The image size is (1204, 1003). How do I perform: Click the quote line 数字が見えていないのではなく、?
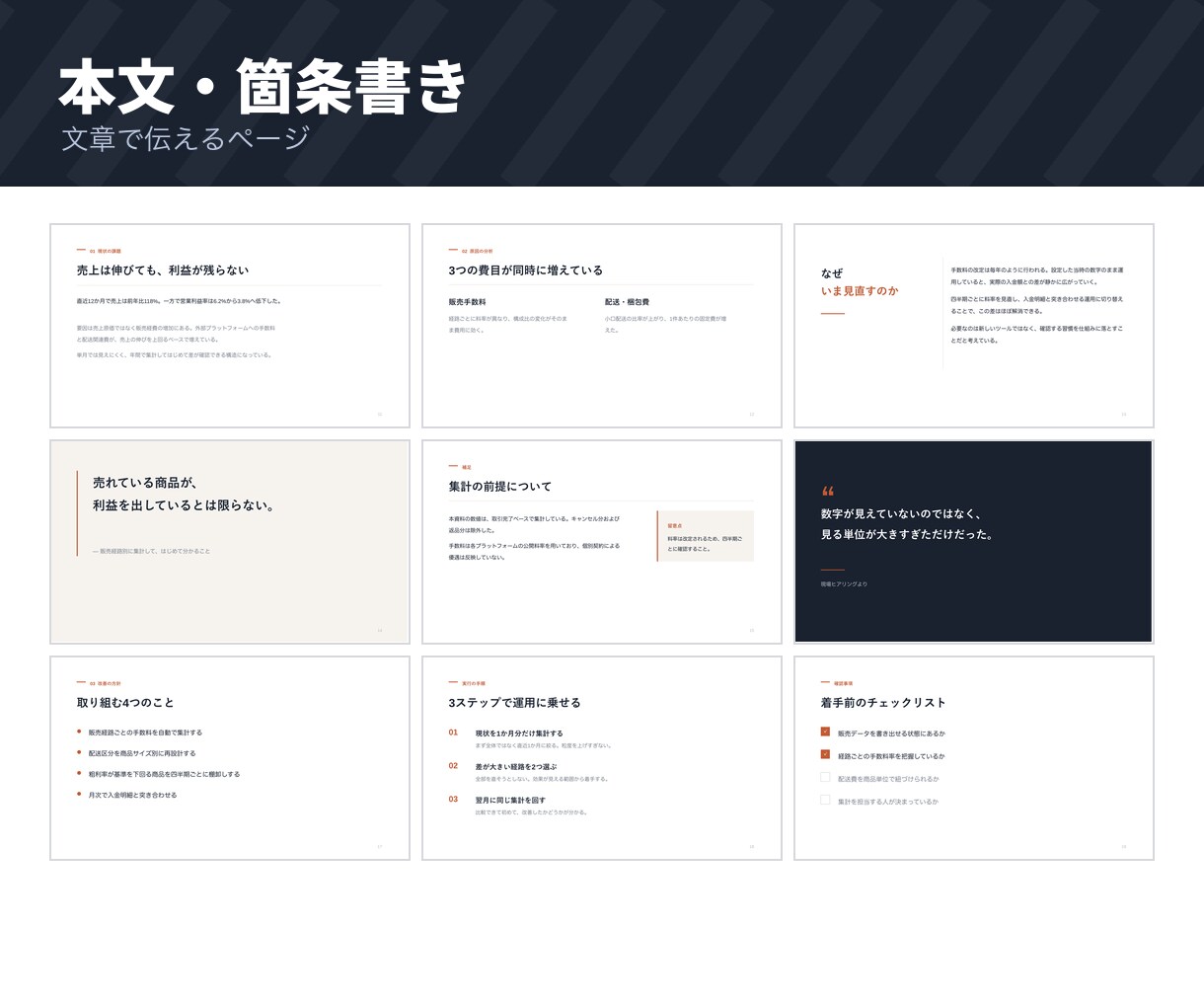[x=901, y=513]
